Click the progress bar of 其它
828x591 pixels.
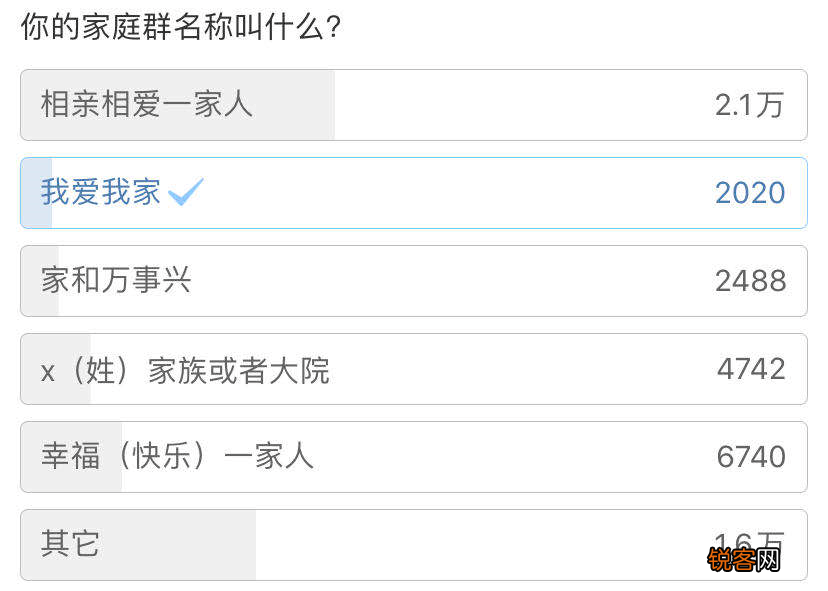click(x=140, y=545)
